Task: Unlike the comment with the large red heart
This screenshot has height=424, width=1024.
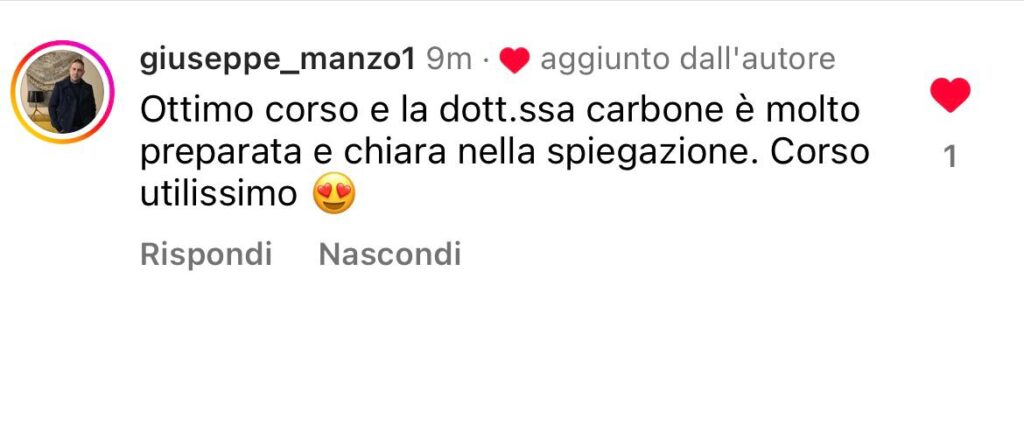Action: (x=950, y=95)
